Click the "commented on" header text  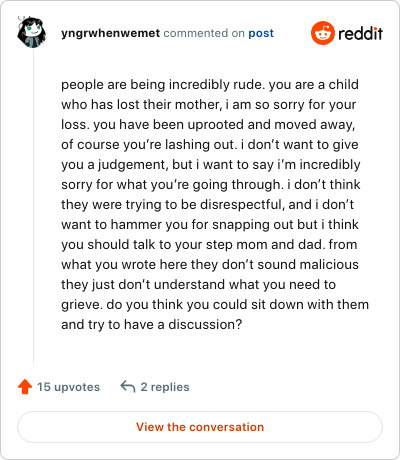(x=204, y=33)
